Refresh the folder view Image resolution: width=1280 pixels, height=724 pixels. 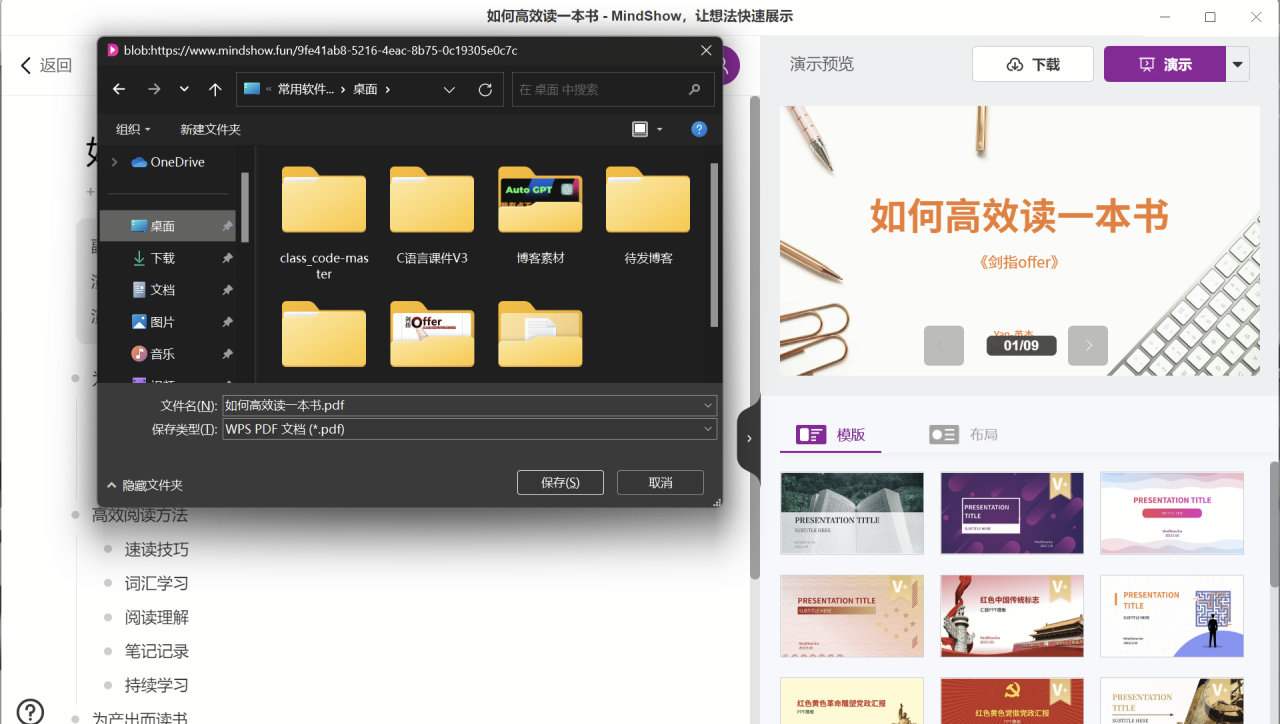[485, 89]
